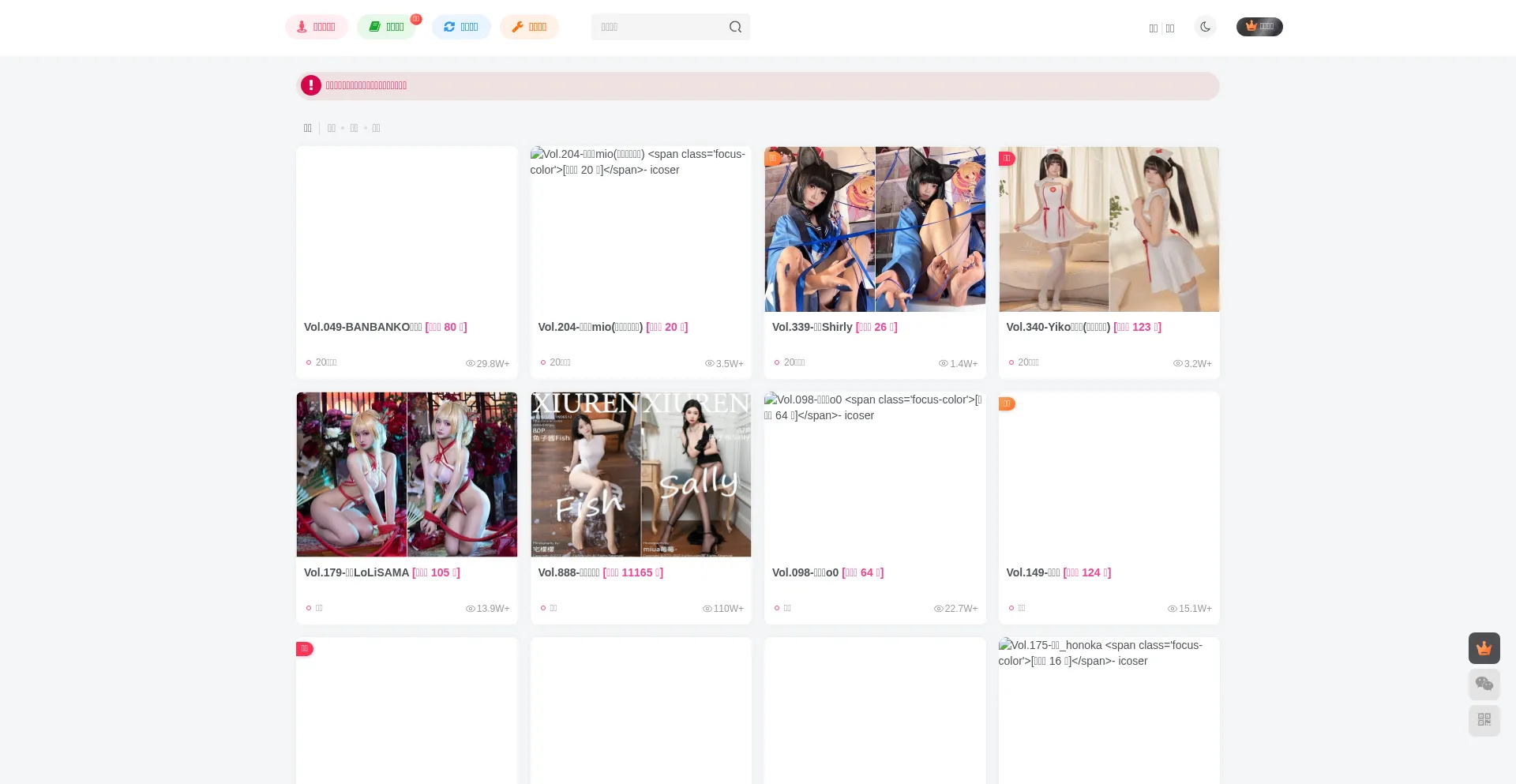Select the first sort tab above the grid
1516x784 pixels.
pos(308,128)
